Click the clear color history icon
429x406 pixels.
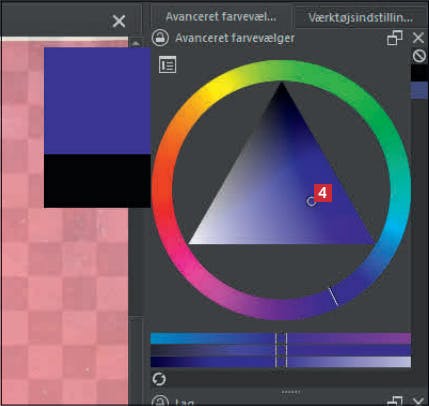(x=419, y=56)
